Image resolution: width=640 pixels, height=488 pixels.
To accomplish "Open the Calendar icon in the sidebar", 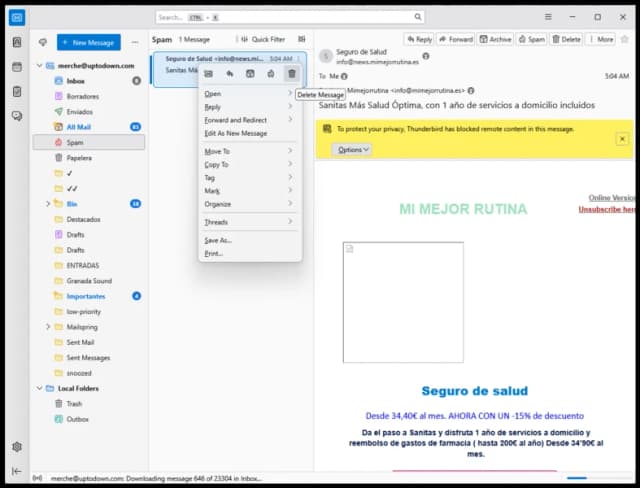I will pyautogui.click(x=17, y=67).
